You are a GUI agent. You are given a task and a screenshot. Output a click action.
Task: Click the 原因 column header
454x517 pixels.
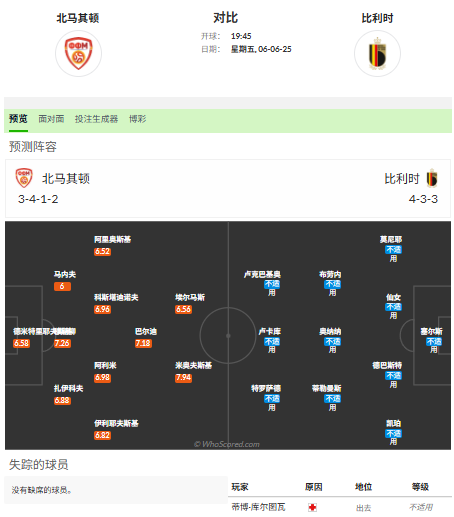pyautogui.click(x=314, y=487)
